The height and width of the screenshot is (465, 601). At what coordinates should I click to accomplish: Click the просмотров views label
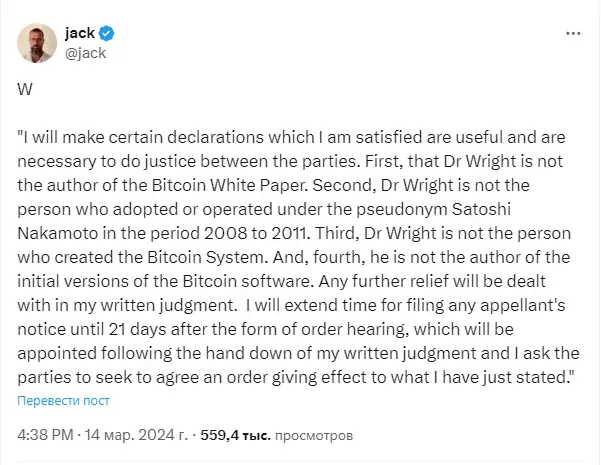click(314, 435)
